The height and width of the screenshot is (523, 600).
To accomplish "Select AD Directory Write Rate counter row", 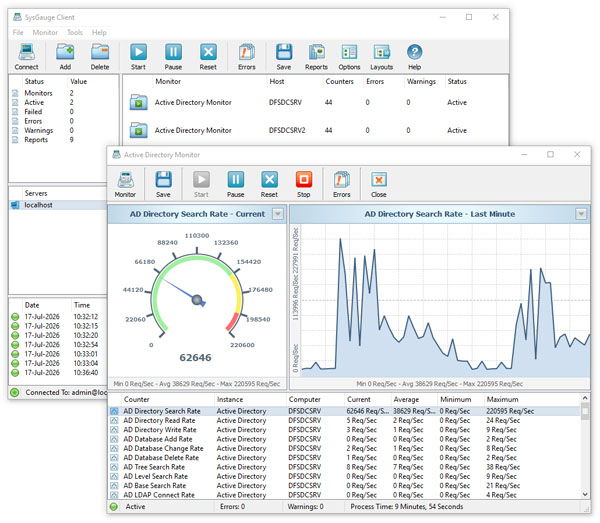I will pos(344,430).
